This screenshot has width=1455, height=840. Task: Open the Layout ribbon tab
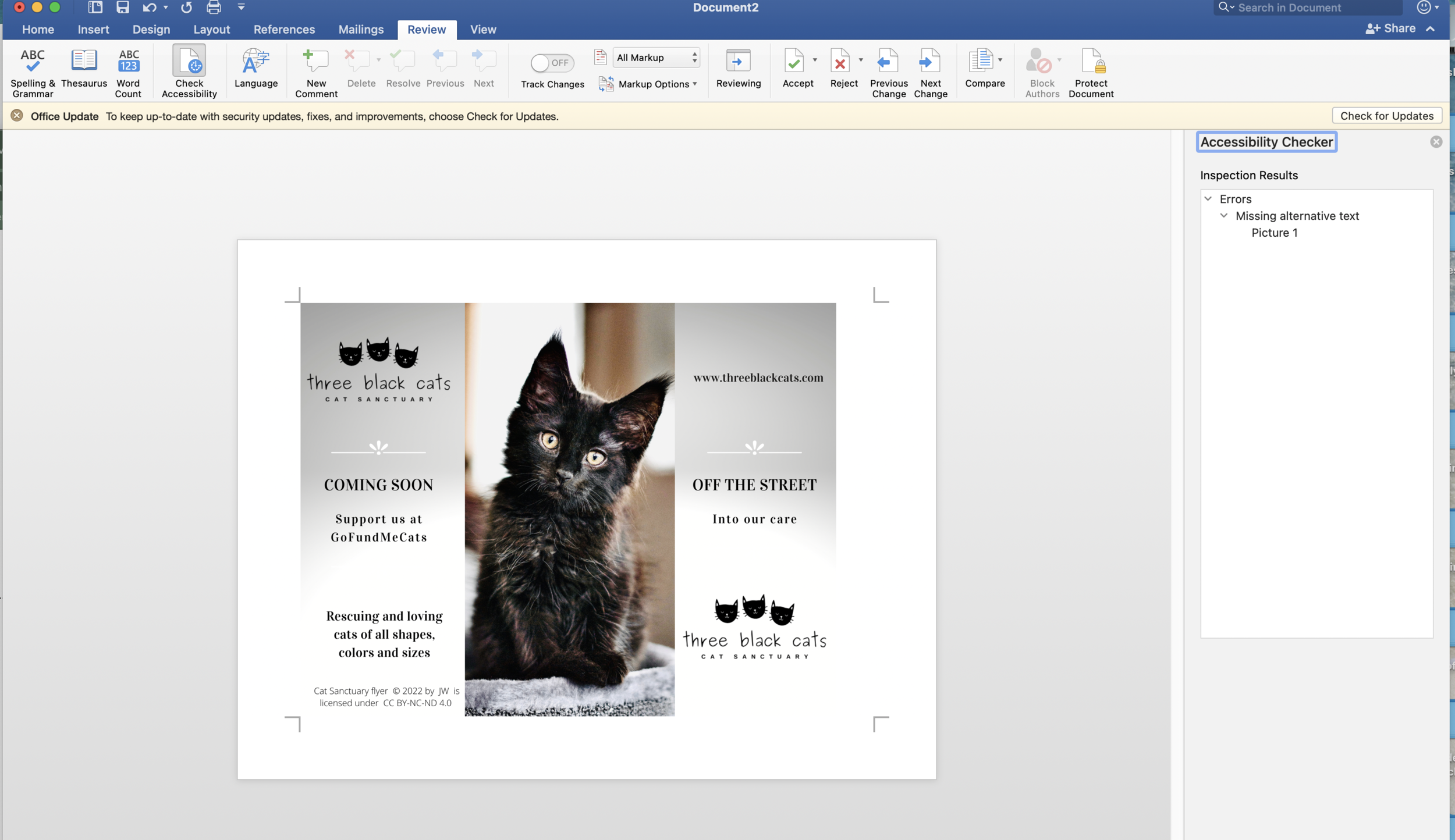coord(211,29)
